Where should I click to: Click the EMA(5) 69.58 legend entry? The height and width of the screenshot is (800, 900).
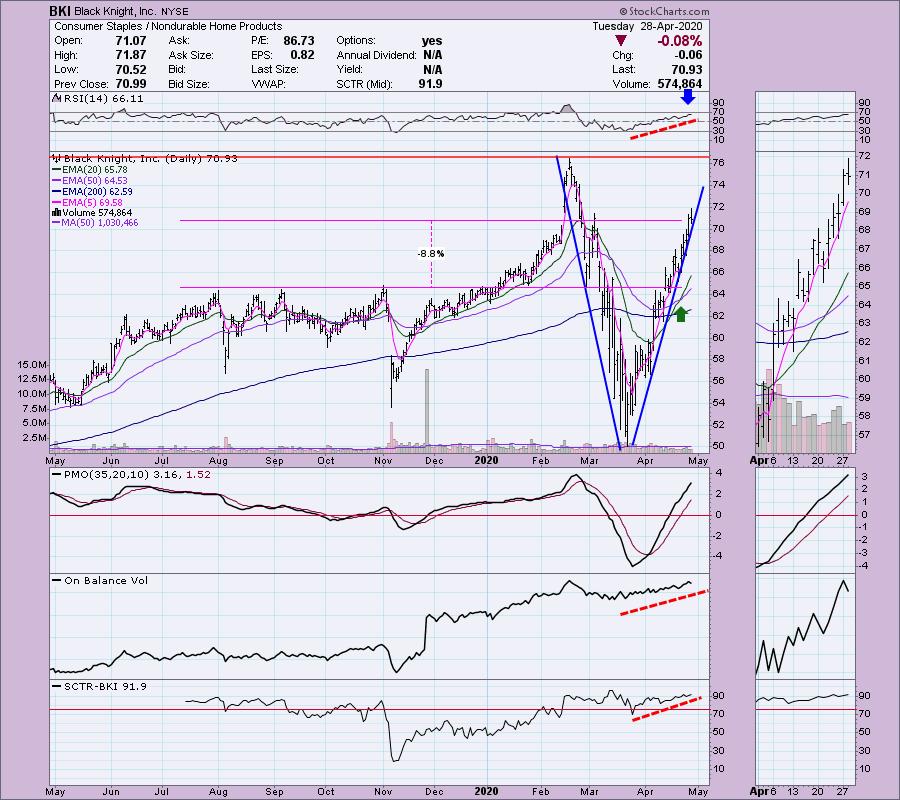87,203
